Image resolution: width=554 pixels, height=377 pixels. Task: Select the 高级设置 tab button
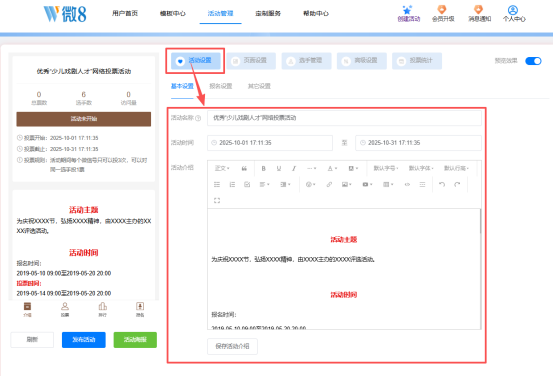click(362, 61)
